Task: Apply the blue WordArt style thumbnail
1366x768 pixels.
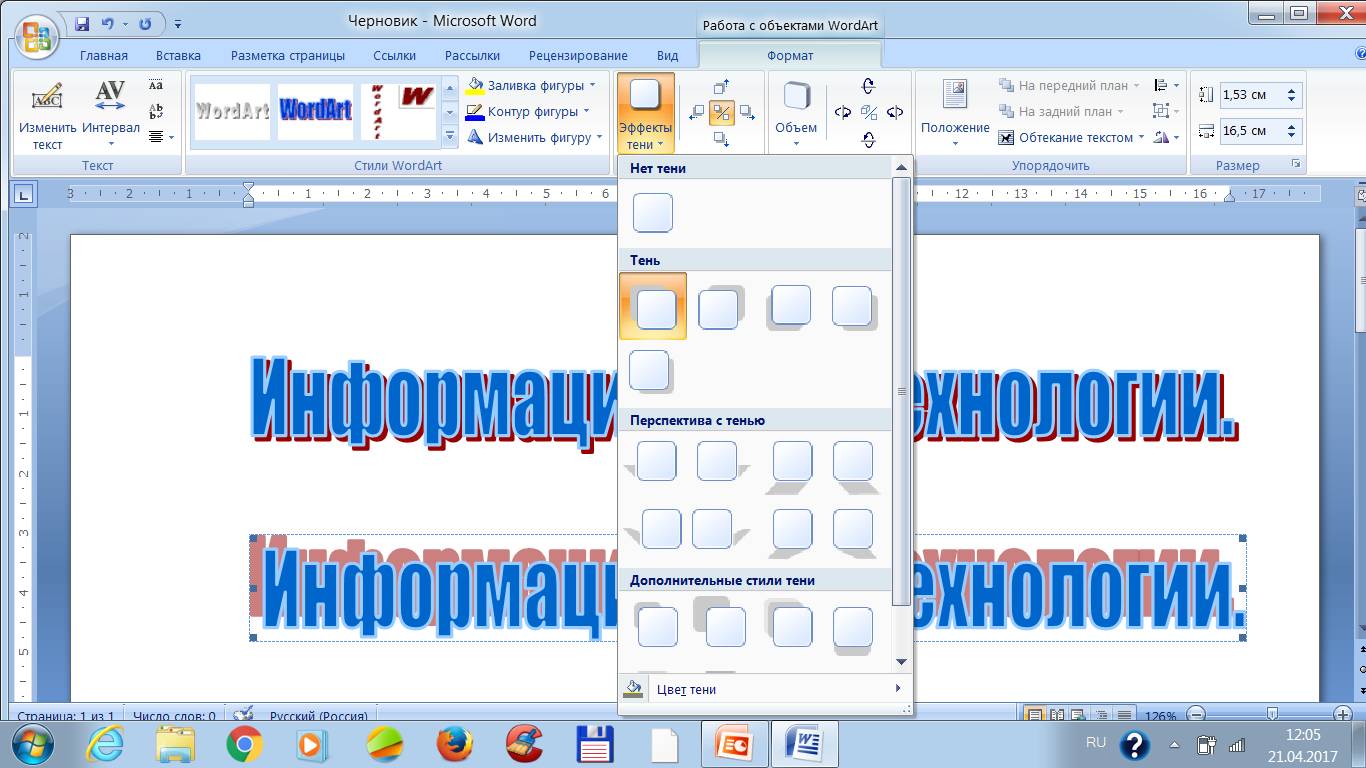Action: (315, 111)
